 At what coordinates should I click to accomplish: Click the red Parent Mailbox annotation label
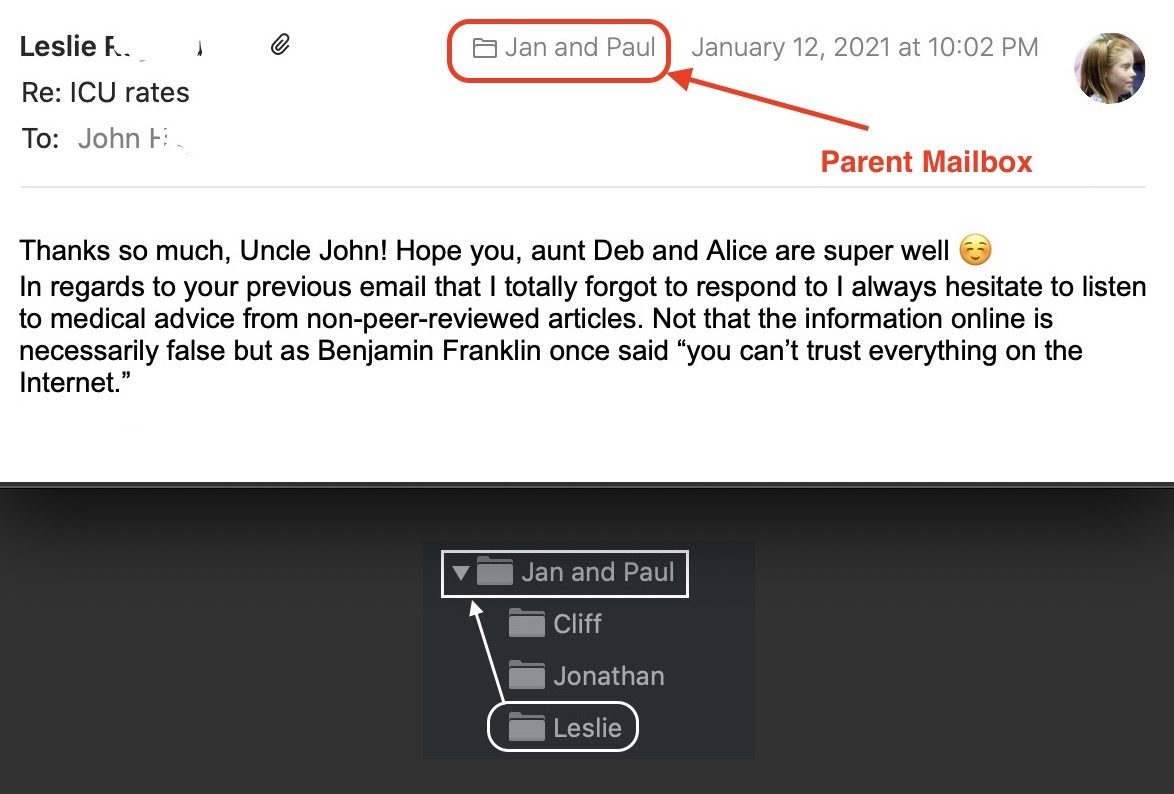point(926,162)
